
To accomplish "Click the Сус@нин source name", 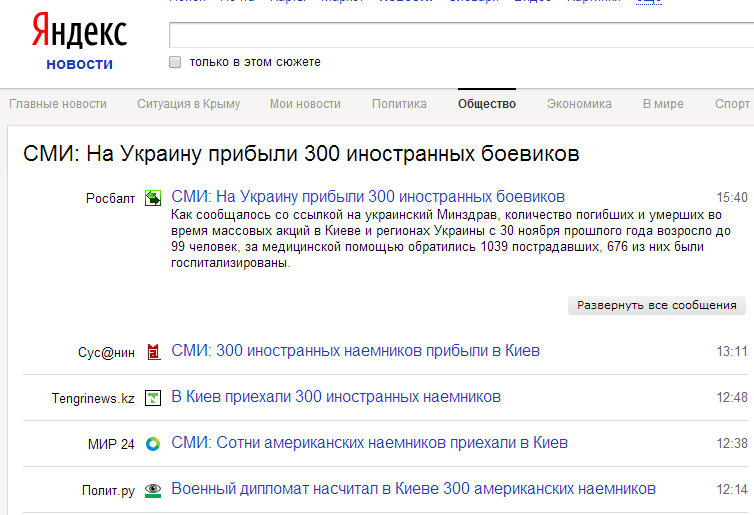I will tap(106, 352).
